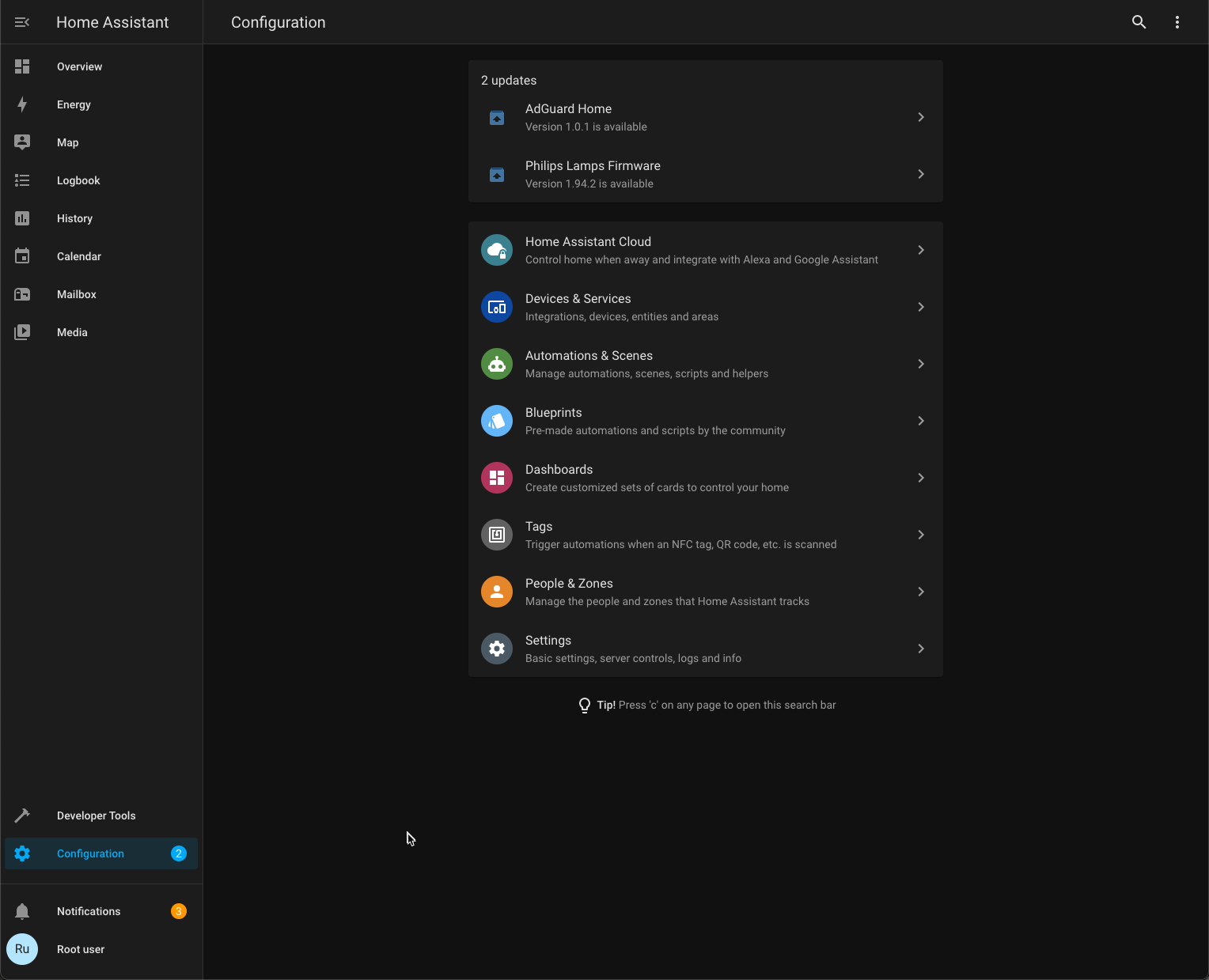1209x980 pixels.
Task: Open Media from the sidebar
Action: click(x=101, y=332)
